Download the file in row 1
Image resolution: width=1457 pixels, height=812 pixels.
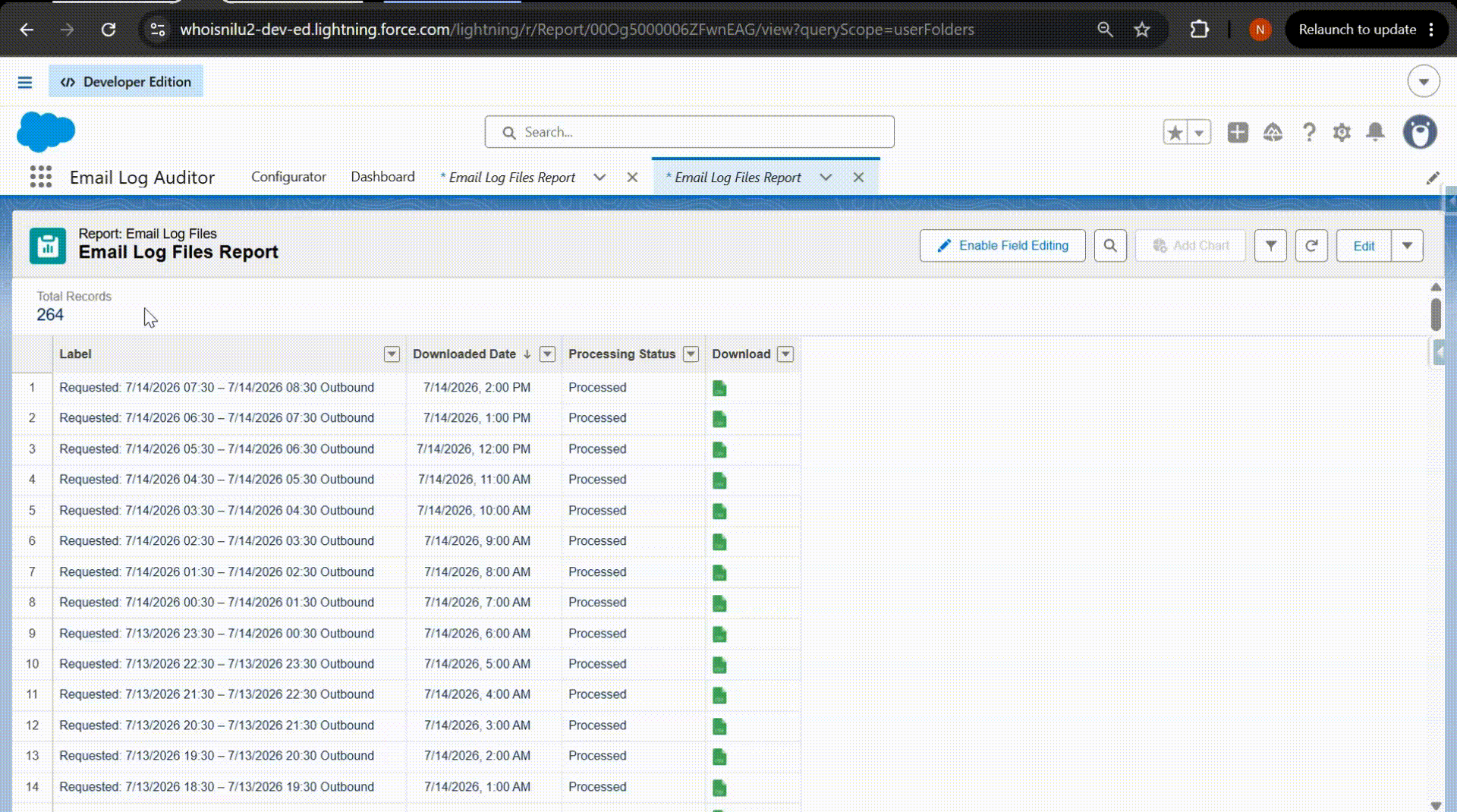point(719,389)
